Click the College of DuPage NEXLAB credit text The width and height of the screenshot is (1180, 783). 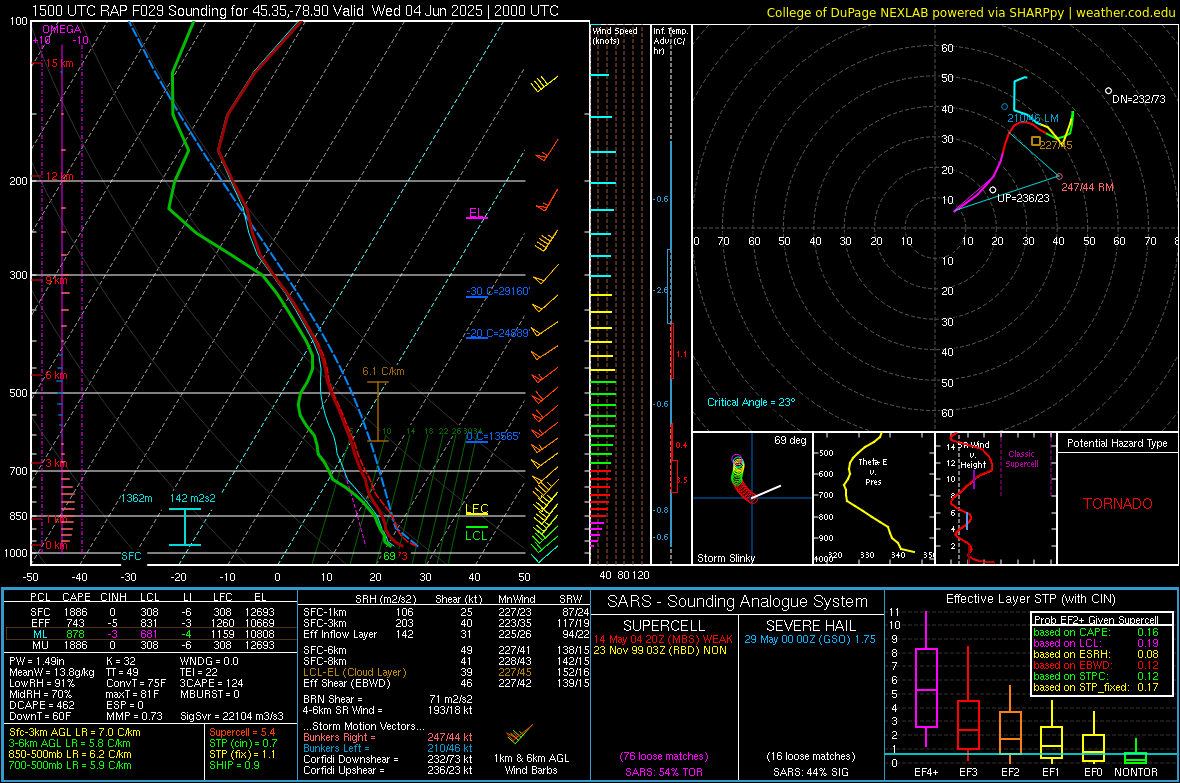click(x=970, y=12)
